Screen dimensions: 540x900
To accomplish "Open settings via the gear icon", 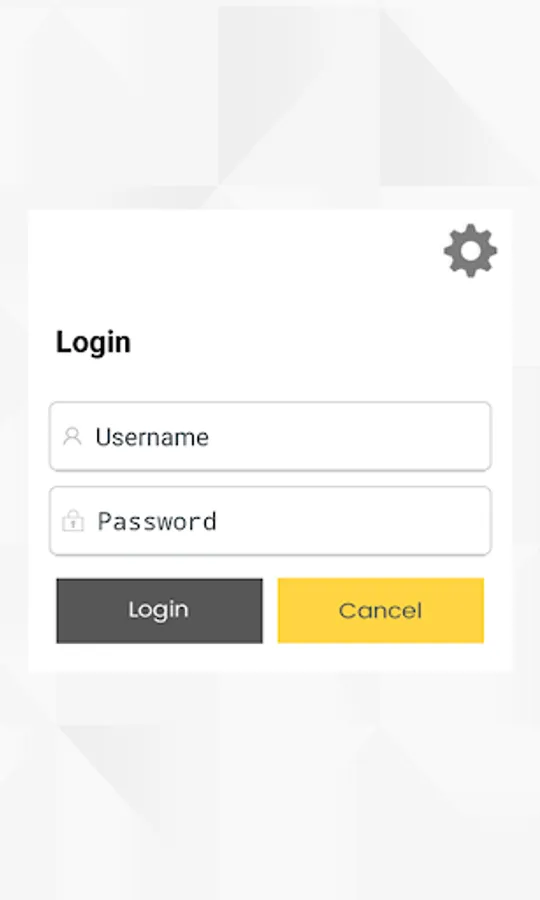I will click(x=470, y=250).
